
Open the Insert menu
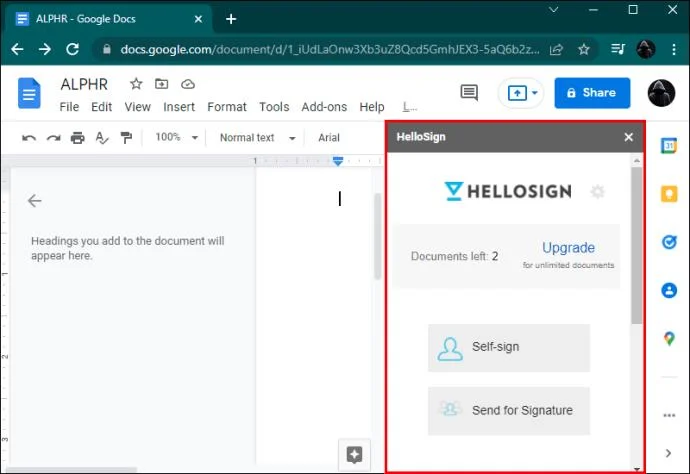pyautogui.click(x=179, y=107)
